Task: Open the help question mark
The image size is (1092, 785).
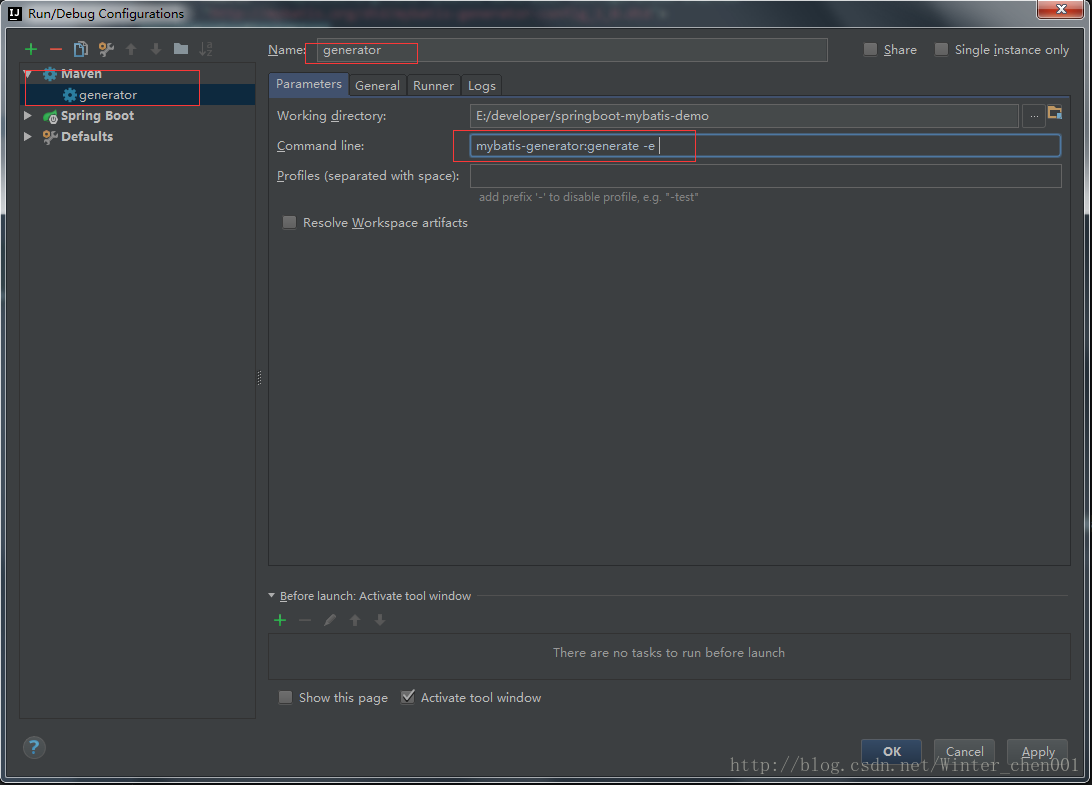Action: [34, 747]
